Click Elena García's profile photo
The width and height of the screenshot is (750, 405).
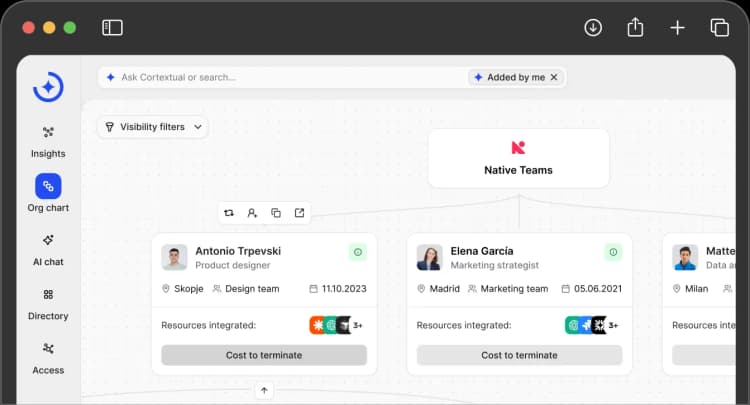coord(430,257)
